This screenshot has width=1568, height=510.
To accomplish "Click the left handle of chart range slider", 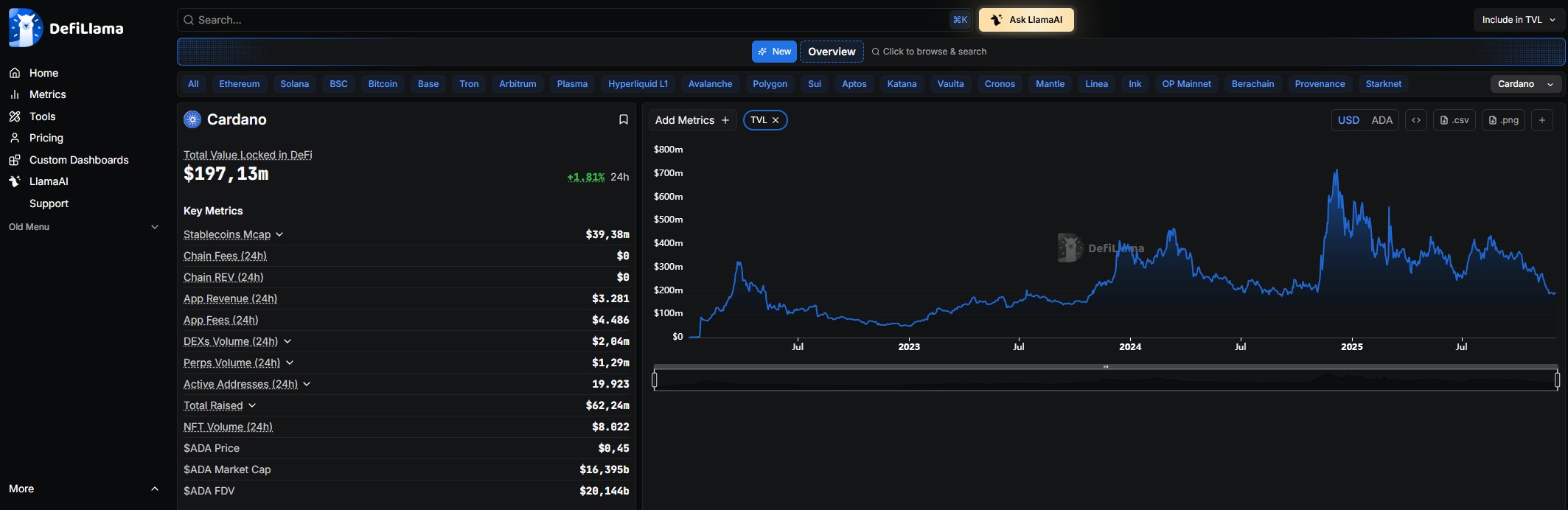I will coord(655,380).
